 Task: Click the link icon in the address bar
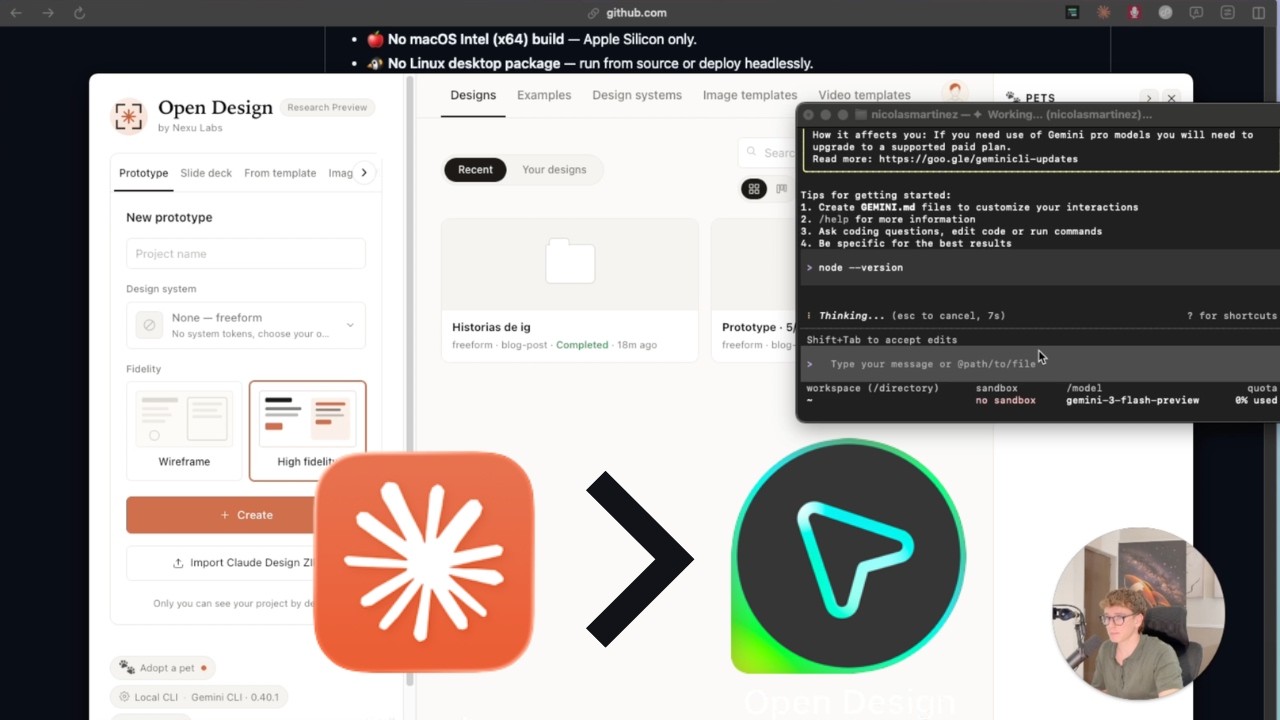593,13
